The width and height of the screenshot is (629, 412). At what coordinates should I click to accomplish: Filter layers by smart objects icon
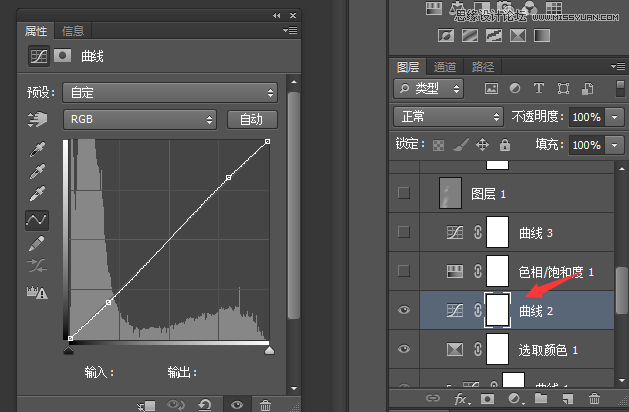pyautogui.click(x=587, y=88)
